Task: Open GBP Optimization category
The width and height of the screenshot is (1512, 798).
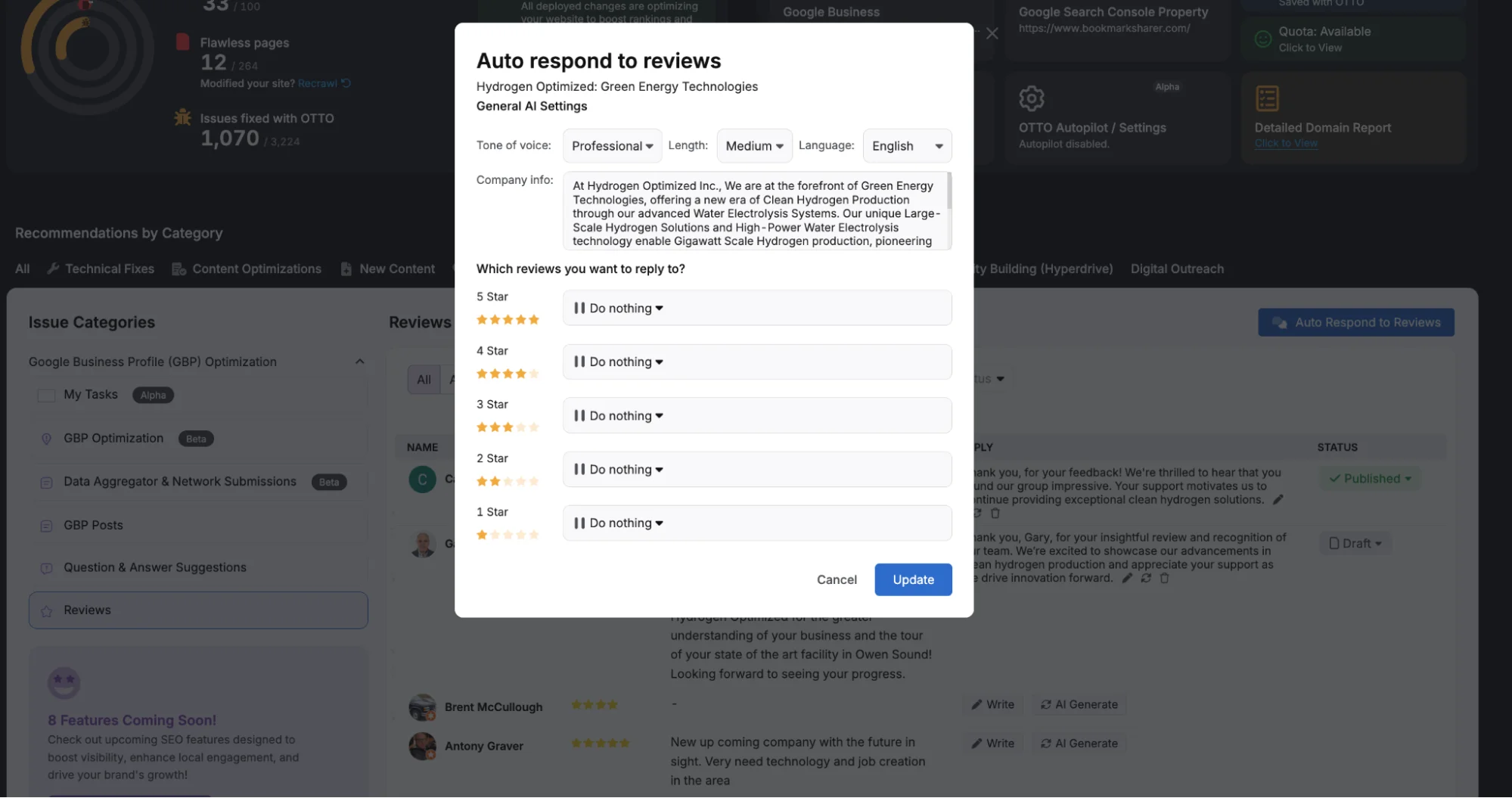Action: (x=113, y=438)
